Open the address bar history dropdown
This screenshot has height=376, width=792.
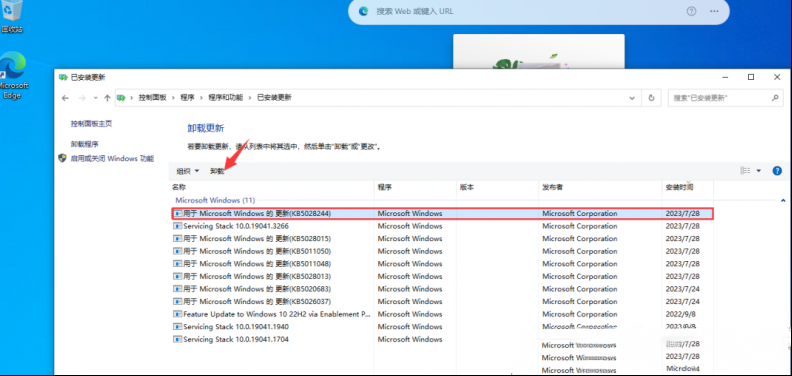coord(632,98)
